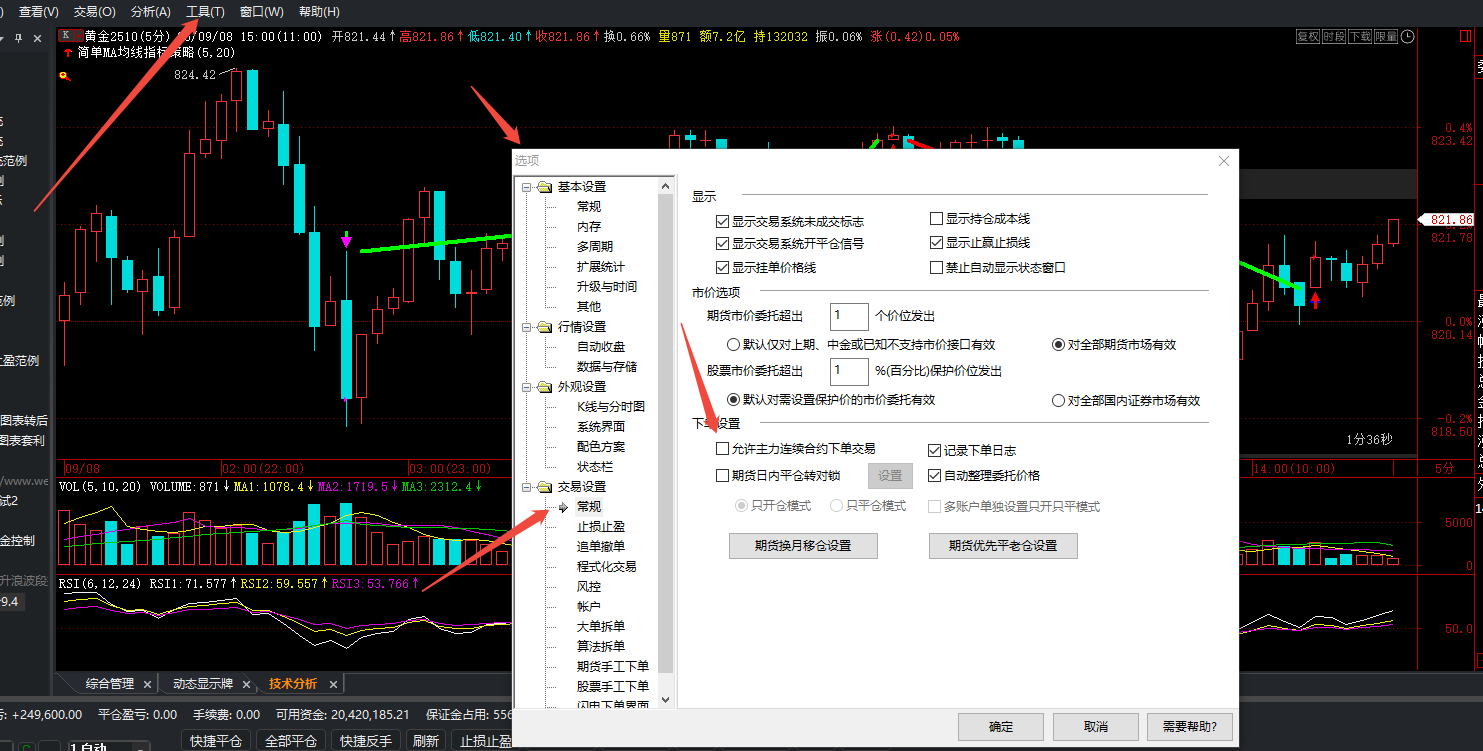Viewport: 1483px width, 751px height.
Task: Click the 下载 download box icon
Action: 1359,37
